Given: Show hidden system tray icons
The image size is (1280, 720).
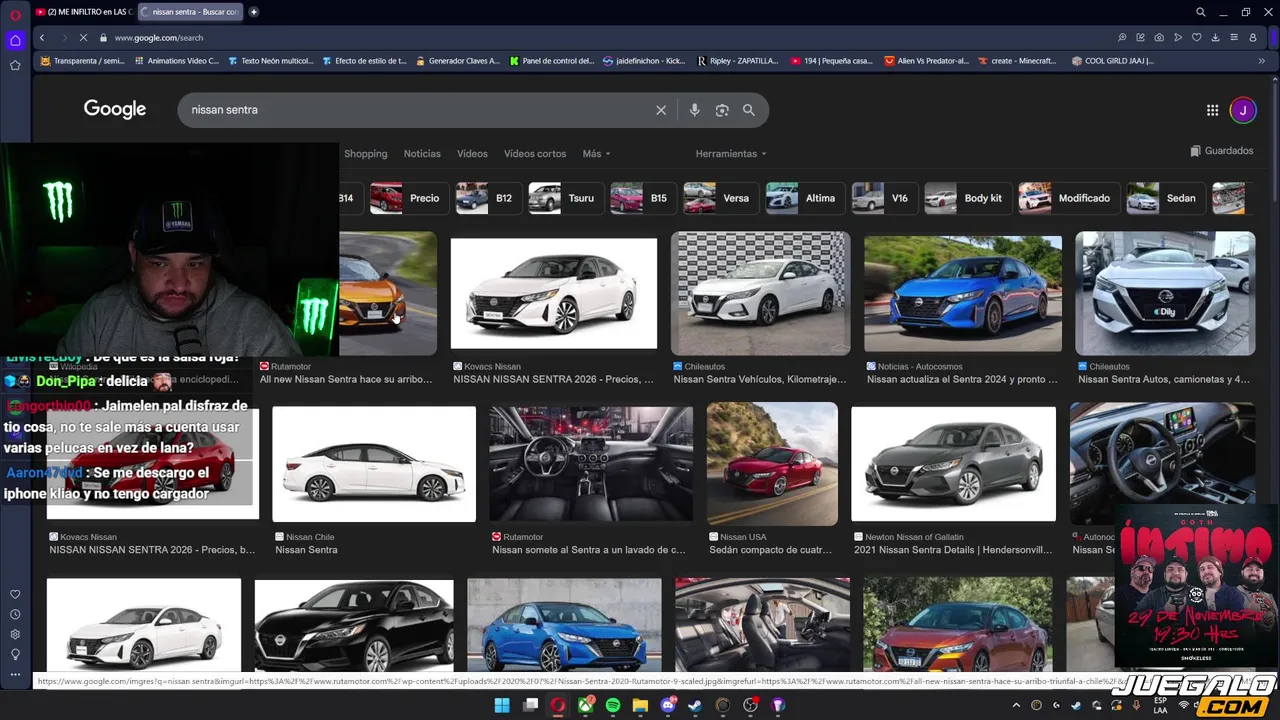Looking at the screenshot, I should pos(1016,705).
